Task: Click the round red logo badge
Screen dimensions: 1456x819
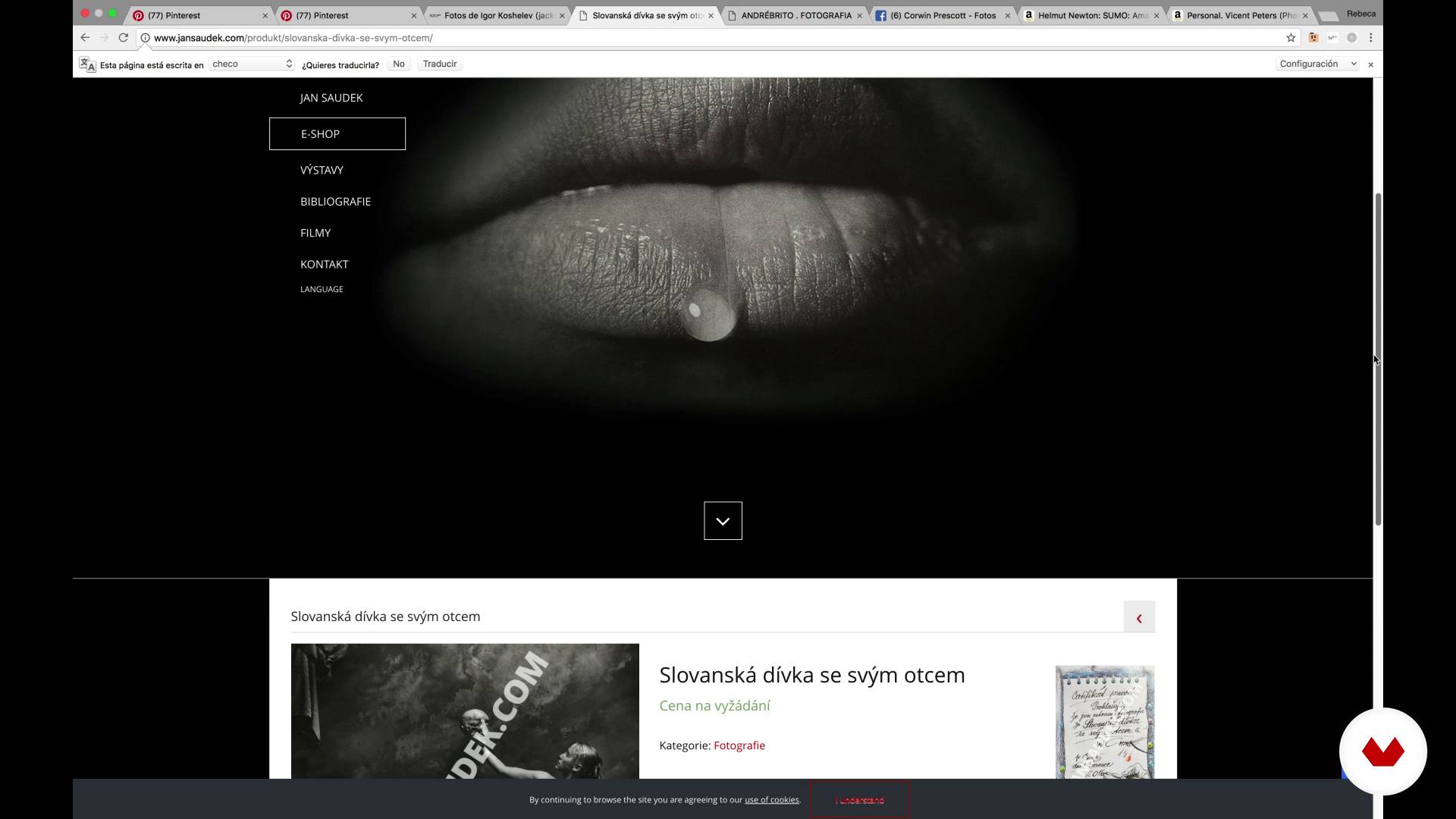Action: click(1382, 752)
